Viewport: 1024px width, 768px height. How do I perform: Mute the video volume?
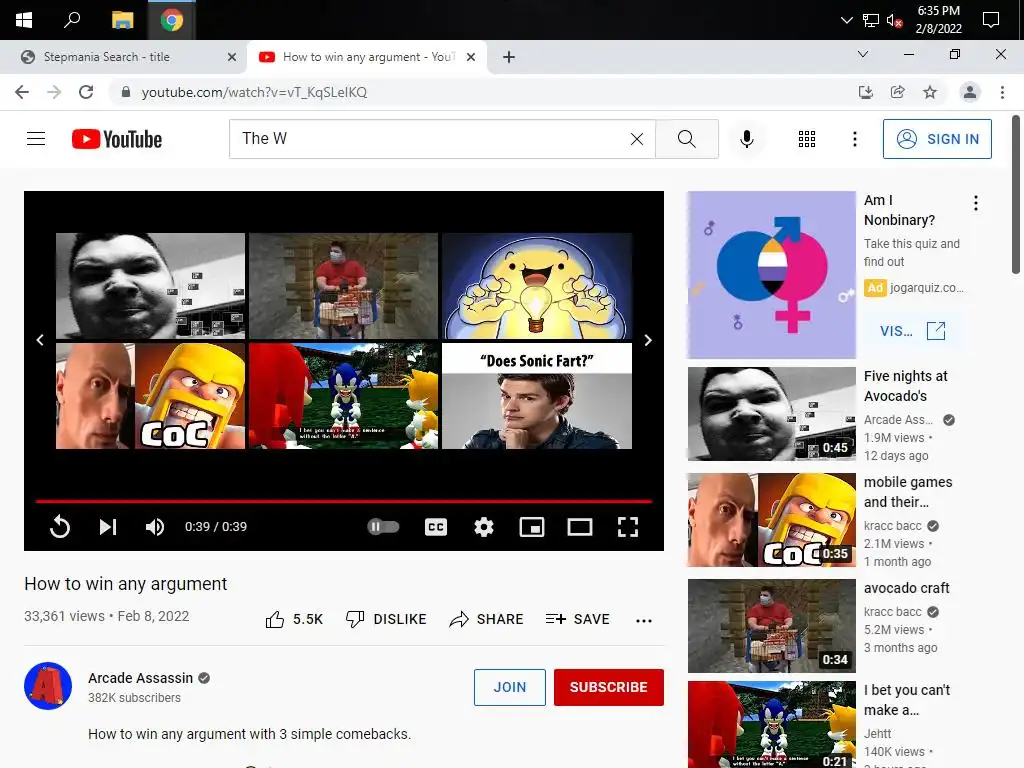pyautogui.click(x=155, y=526)
